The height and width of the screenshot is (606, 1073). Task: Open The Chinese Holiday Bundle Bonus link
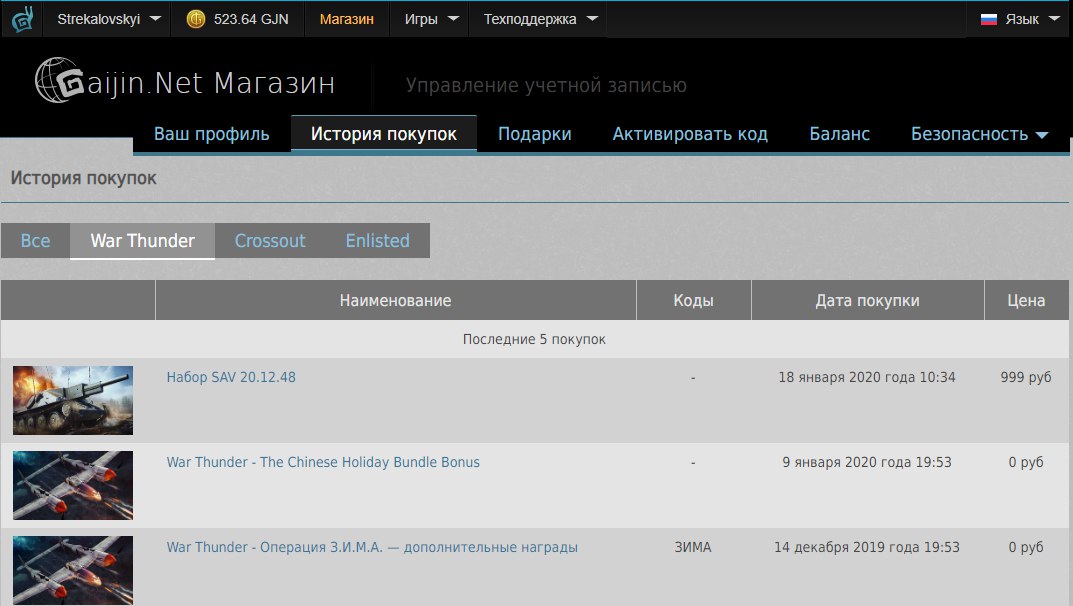[323, 462]
